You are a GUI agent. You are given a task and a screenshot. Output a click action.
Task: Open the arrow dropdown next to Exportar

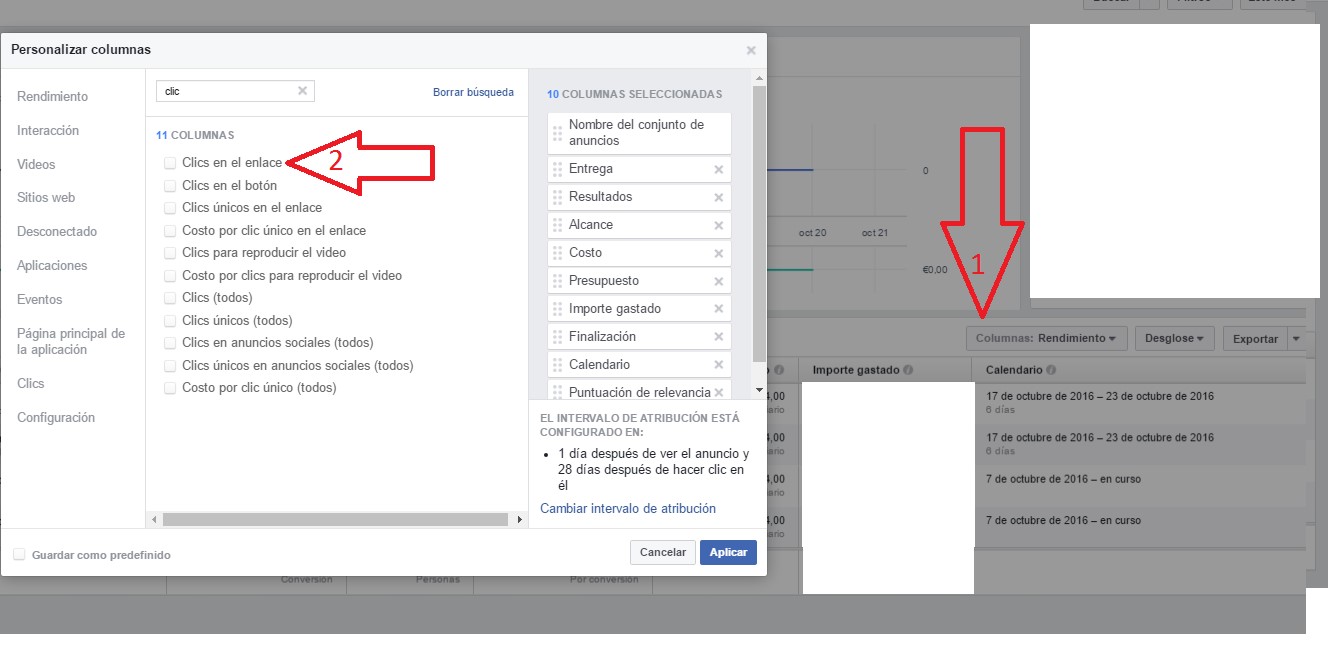coord(1297,339)
